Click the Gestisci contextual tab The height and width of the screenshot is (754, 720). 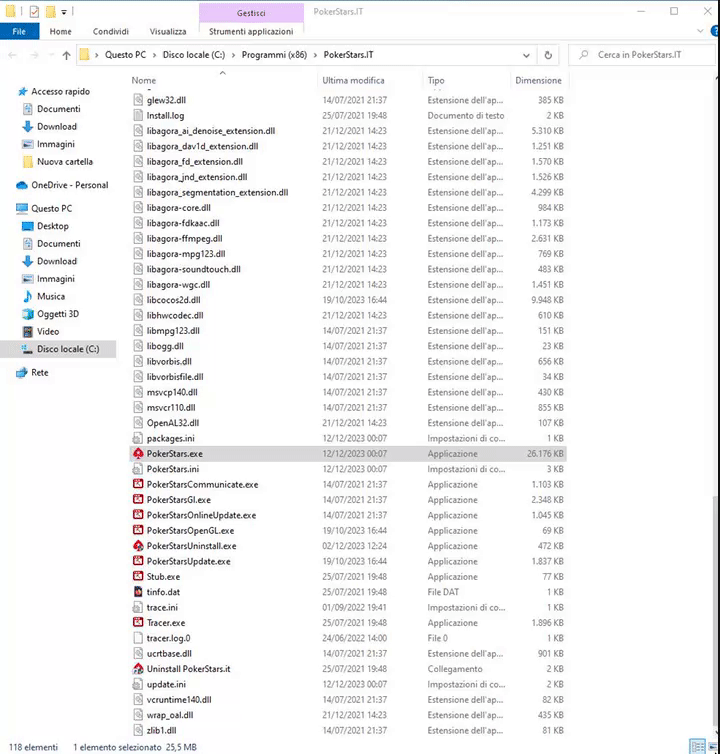point(251,13)
